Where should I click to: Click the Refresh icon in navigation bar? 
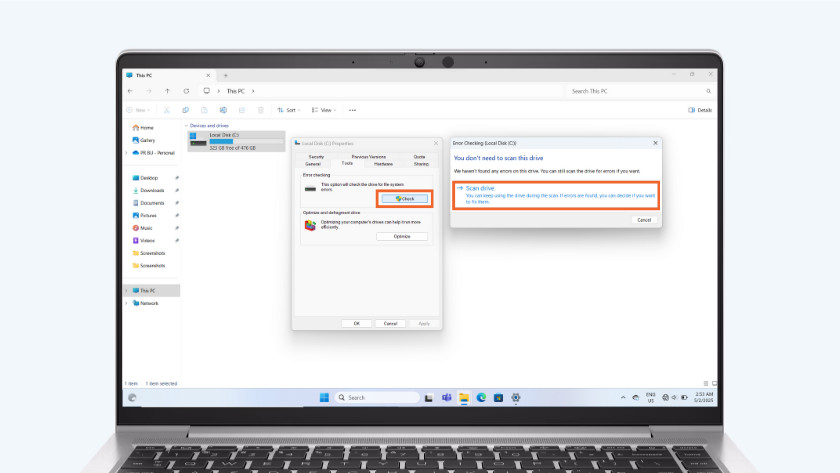(x=186, y=91)
